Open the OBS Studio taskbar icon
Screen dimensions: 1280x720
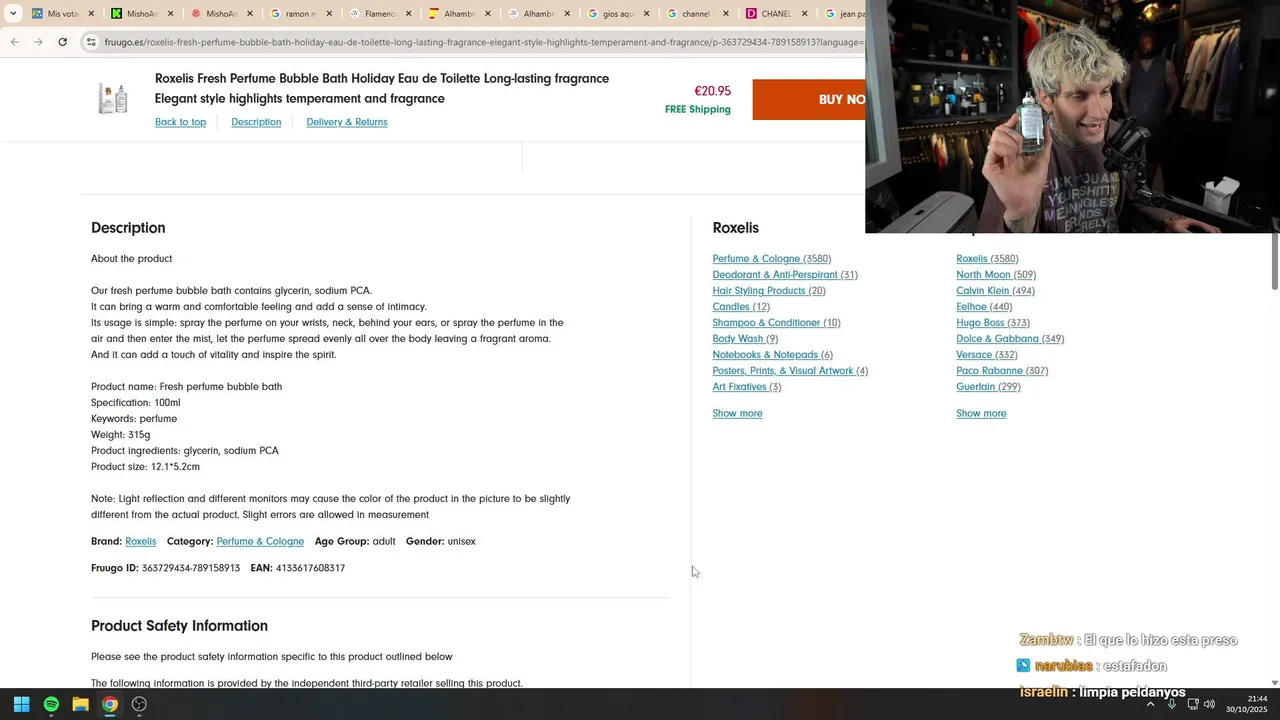click(139, 704)
